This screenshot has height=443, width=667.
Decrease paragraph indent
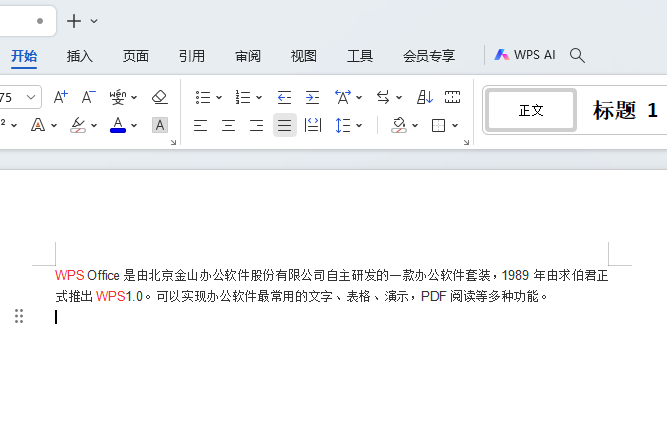[284, 97]
